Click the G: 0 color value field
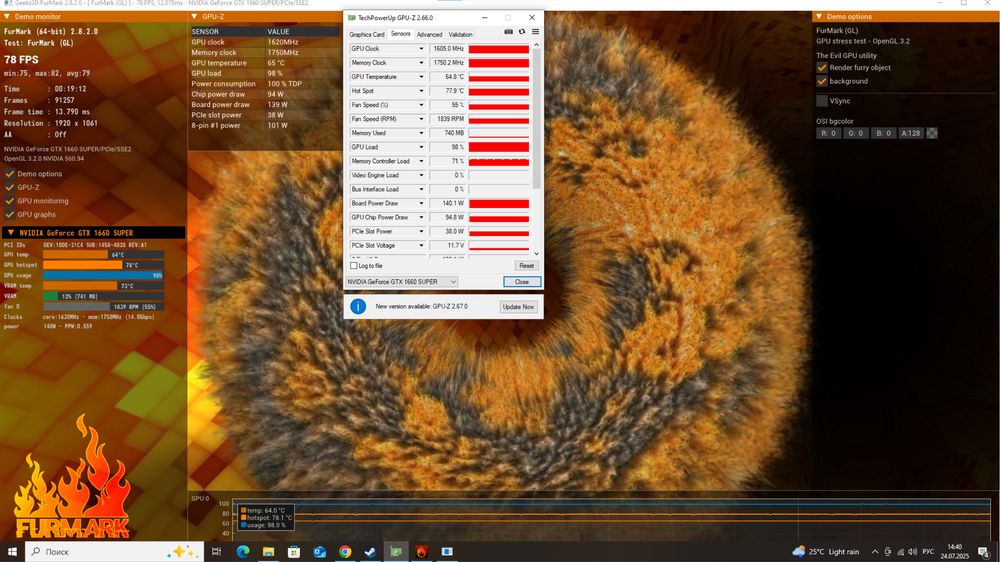Viewport: 1000px width, 562px height. [855, 133]
